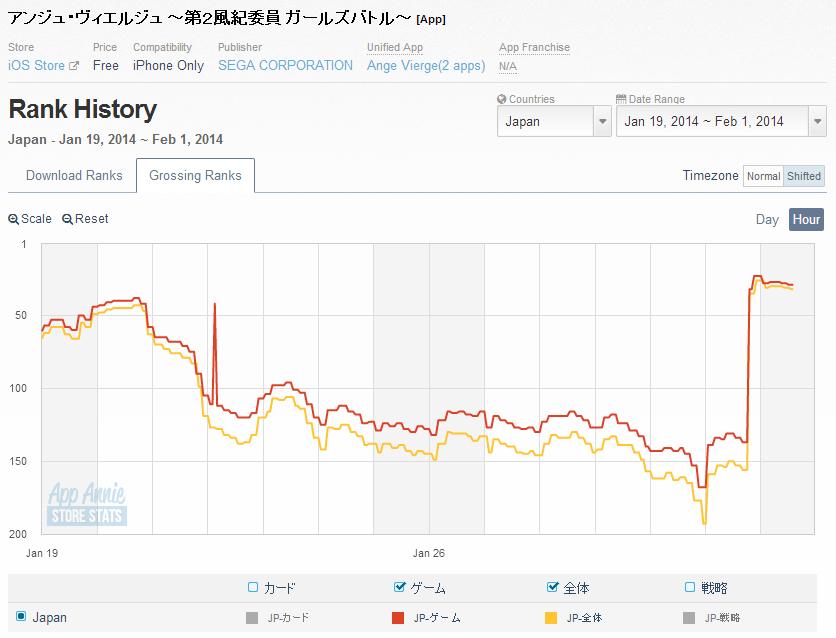Click the red JP-ゲーム legend swatch
Screen dimensions: 836x638
point(397,618)
